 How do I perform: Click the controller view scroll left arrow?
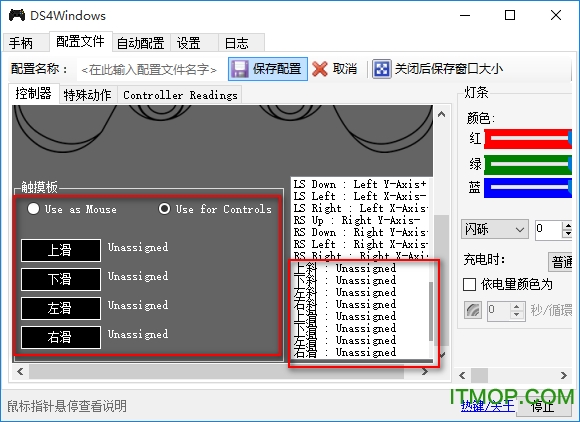[20, 371]
